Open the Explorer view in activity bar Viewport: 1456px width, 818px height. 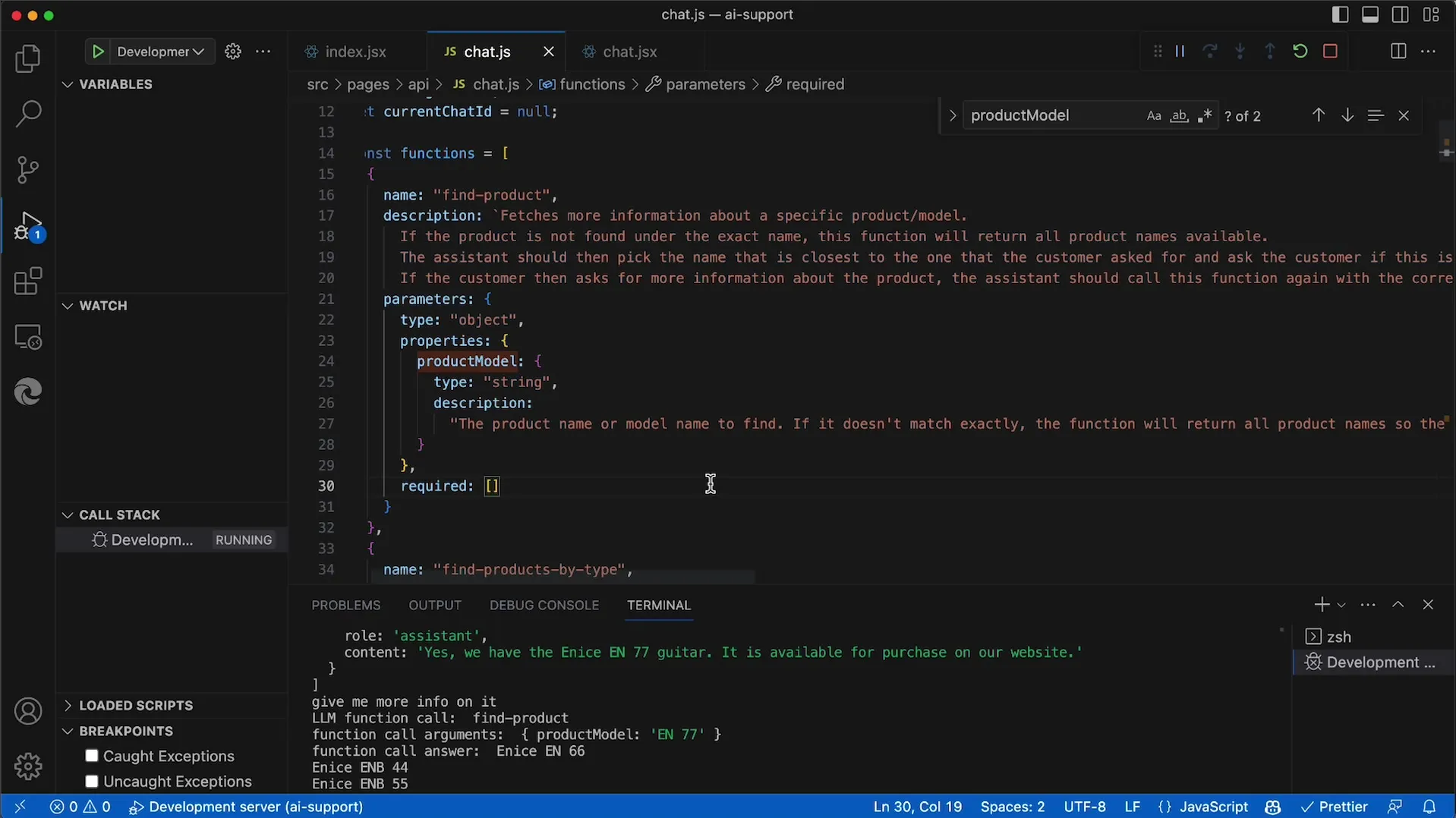tap(28, 58)
